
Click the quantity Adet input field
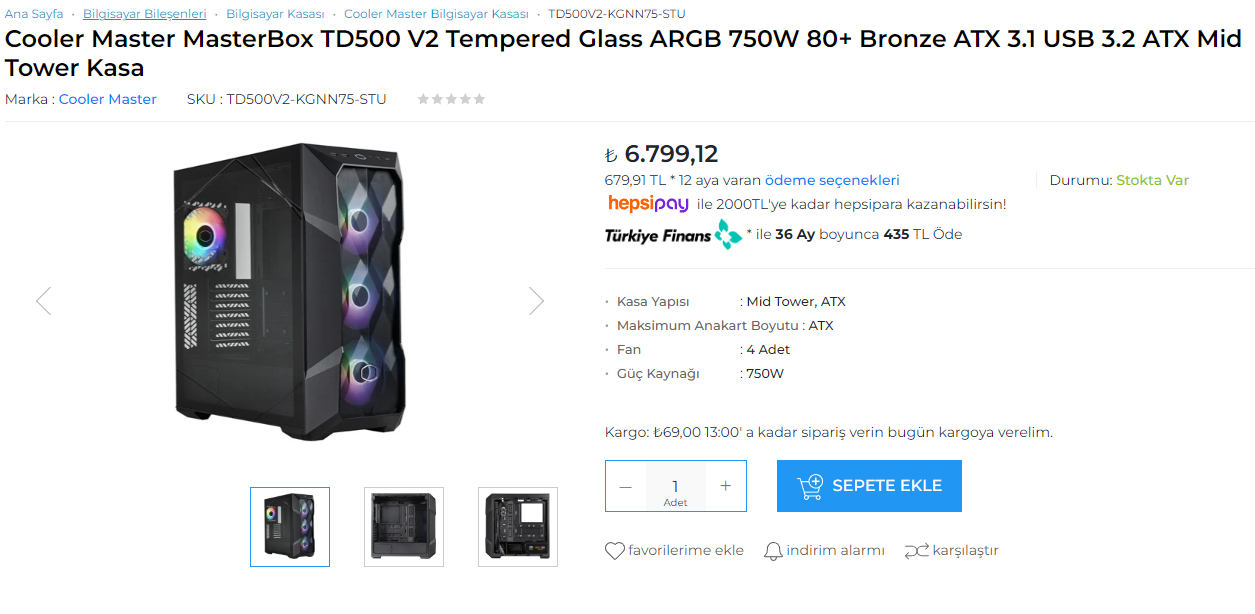pyautogui.click(x=675, y=486)
